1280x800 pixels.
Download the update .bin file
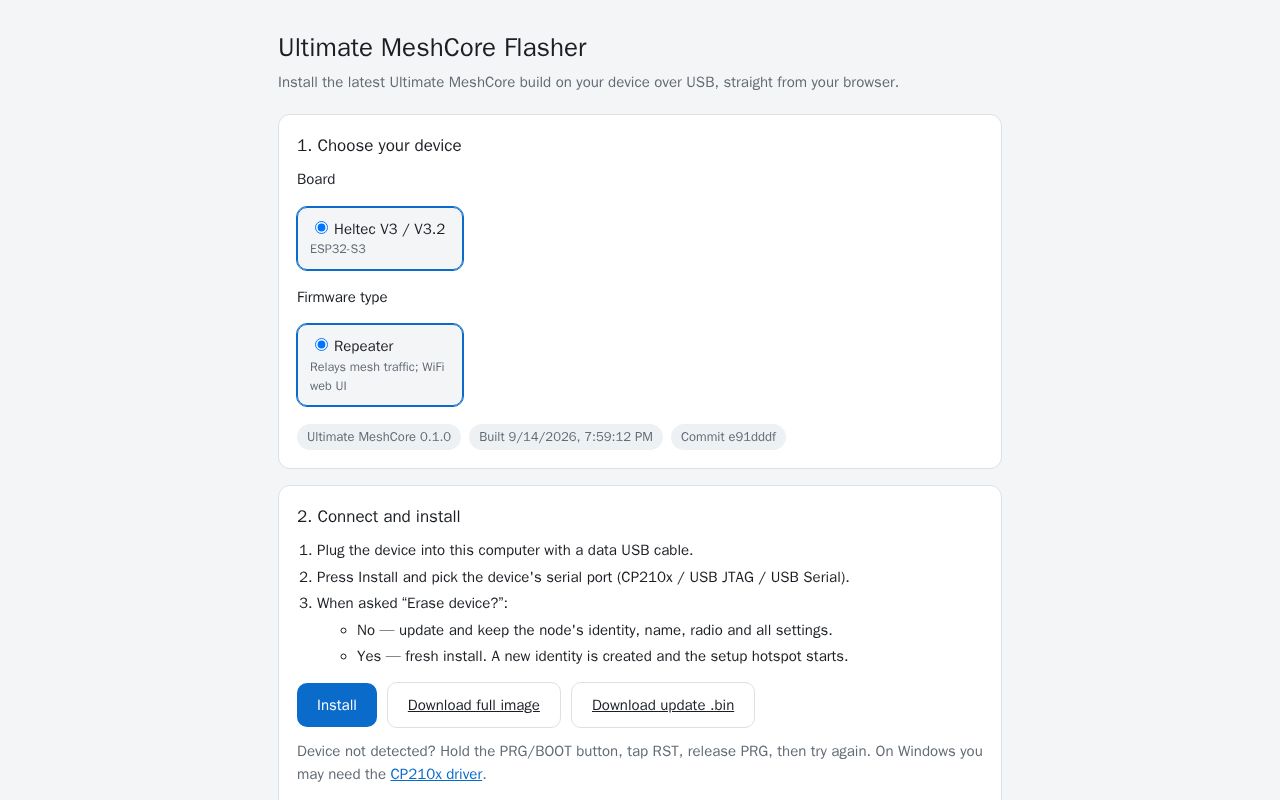663,705
